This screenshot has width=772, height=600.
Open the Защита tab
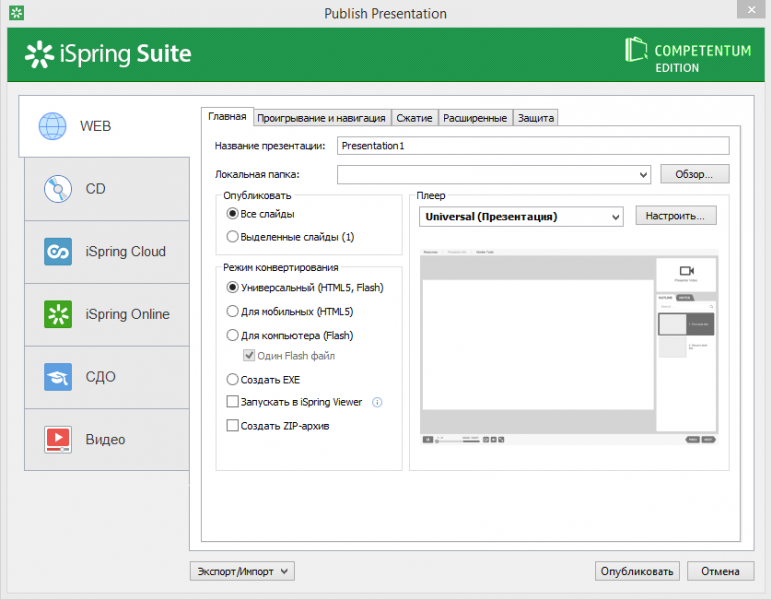[535, 118]
